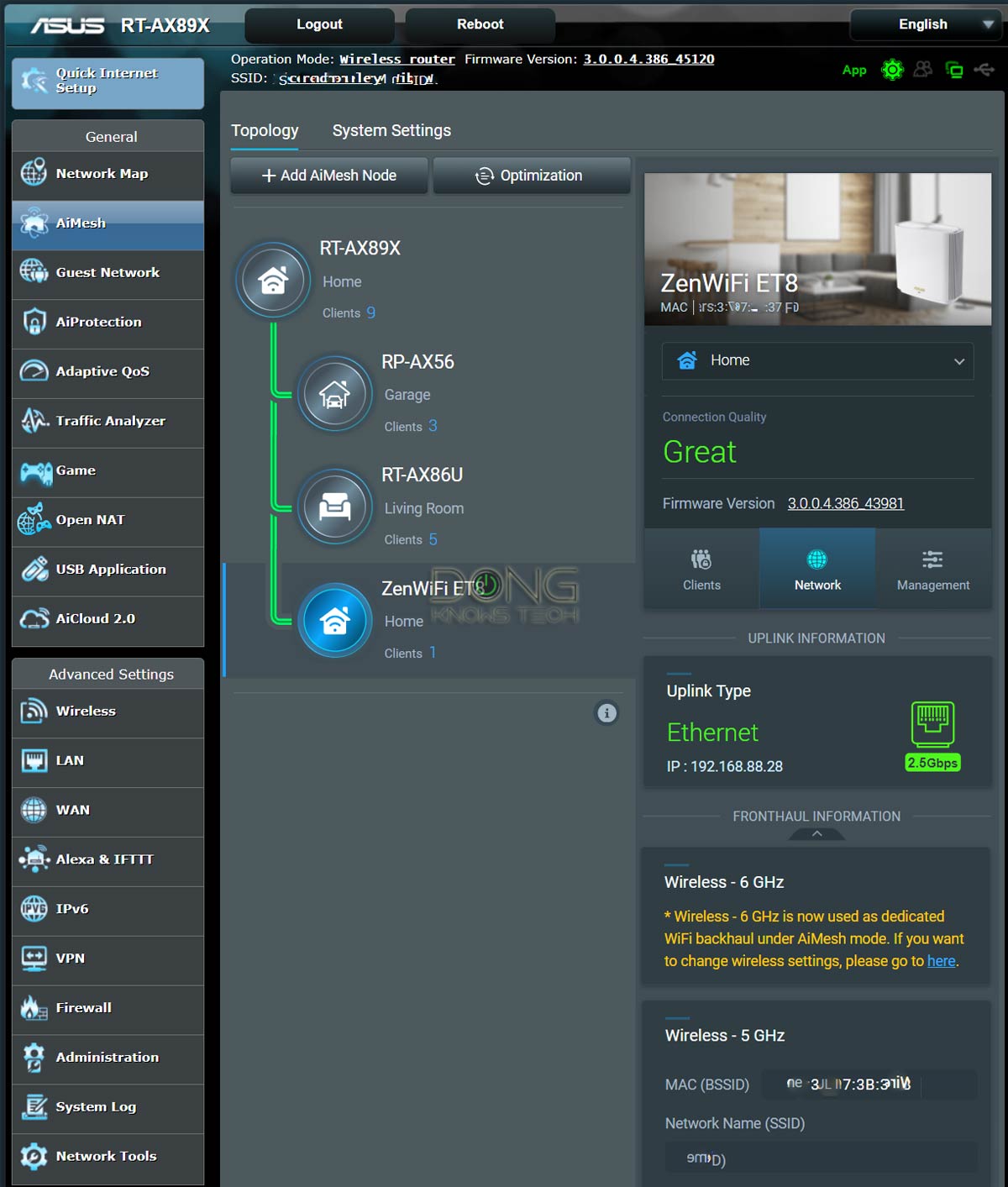Click the Add AiMesh Node button
The image size is (1008, 1187).
(x=329, y=176)
